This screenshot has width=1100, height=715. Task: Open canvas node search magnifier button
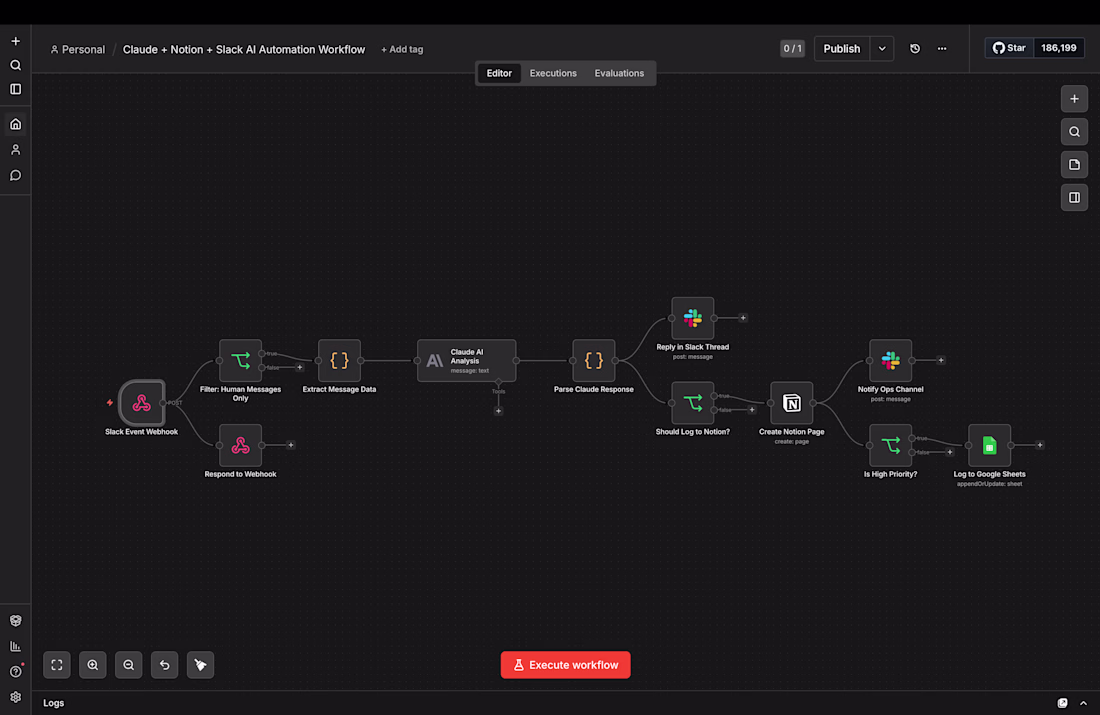pyautogui.click(x=1074, y=132)
